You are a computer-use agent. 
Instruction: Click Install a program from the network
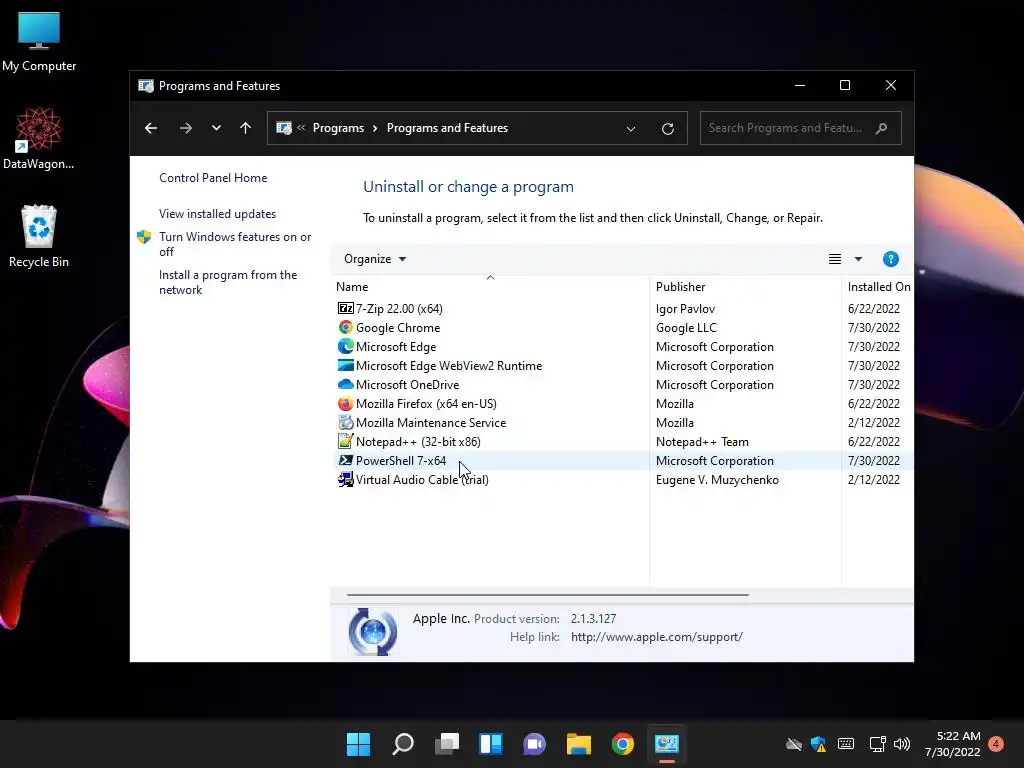coord(228,282)
